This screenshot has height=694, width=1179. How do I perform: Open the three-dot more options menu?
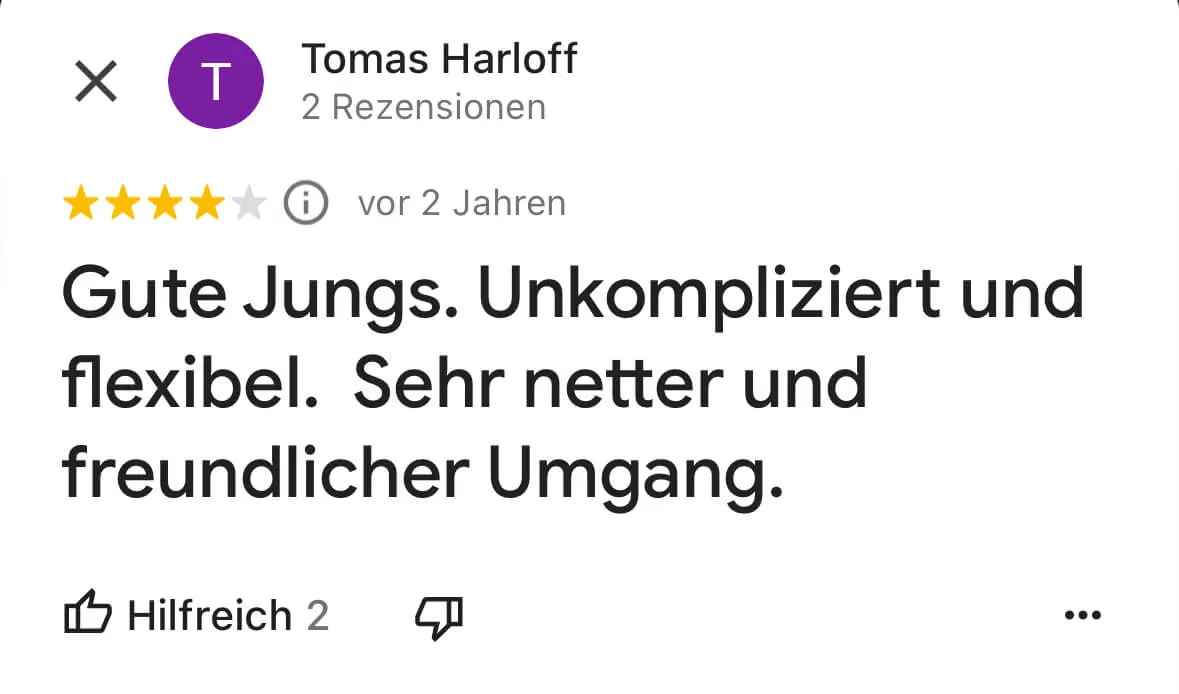[x=1083, y=615]
